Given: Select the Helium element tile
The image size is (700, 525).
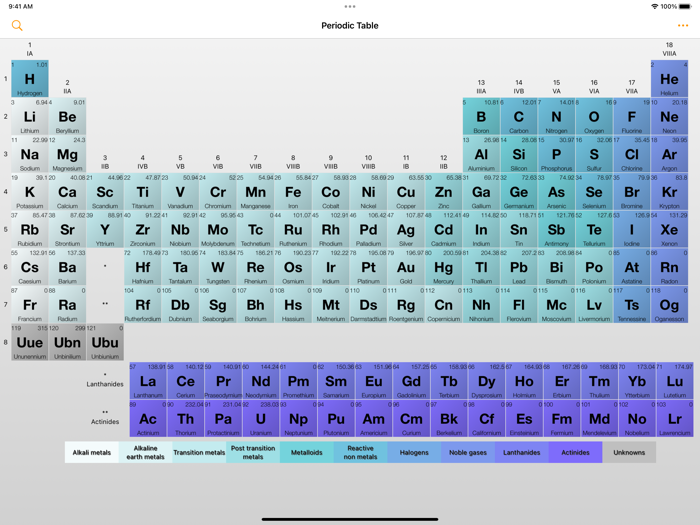Looking at the screenshot, I should click(669, 79).
